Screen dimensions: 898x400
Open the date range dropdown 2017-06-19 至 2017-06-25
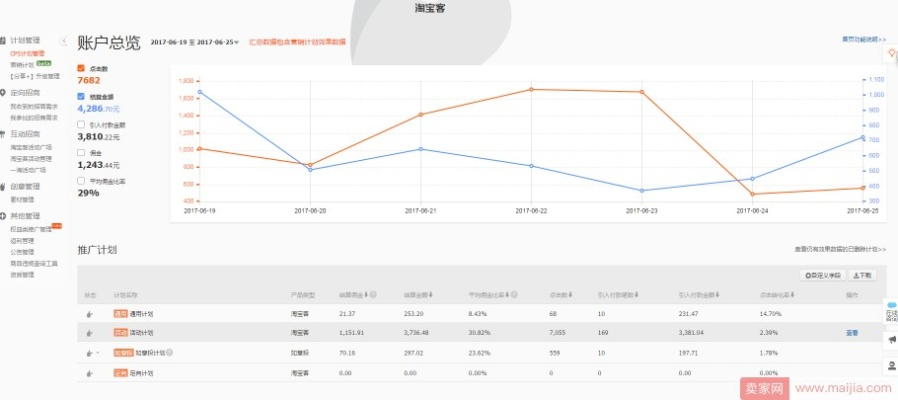(x=195, y=42)
